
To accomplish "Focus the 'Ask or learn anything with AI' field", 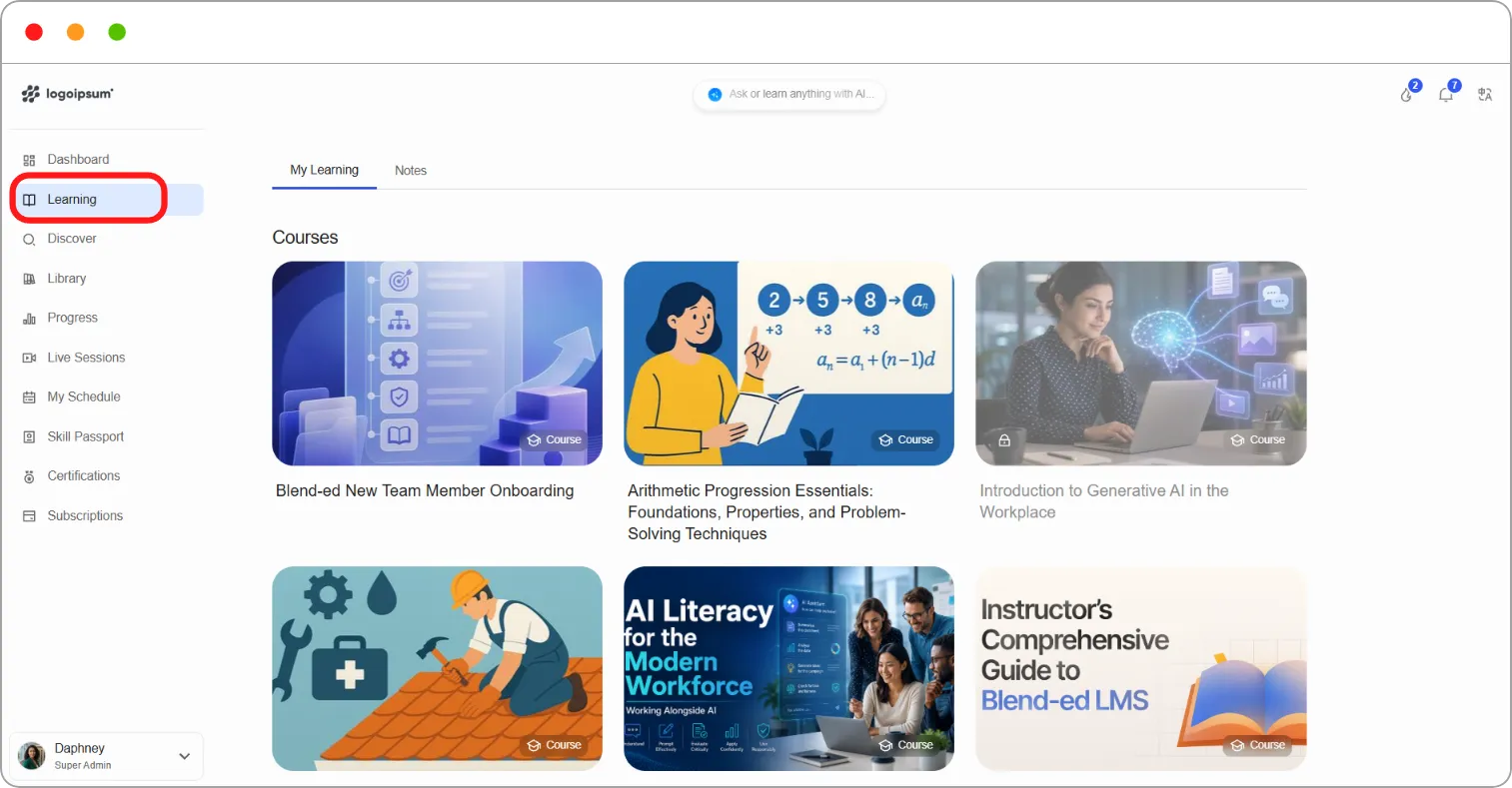I will point(789,95).
